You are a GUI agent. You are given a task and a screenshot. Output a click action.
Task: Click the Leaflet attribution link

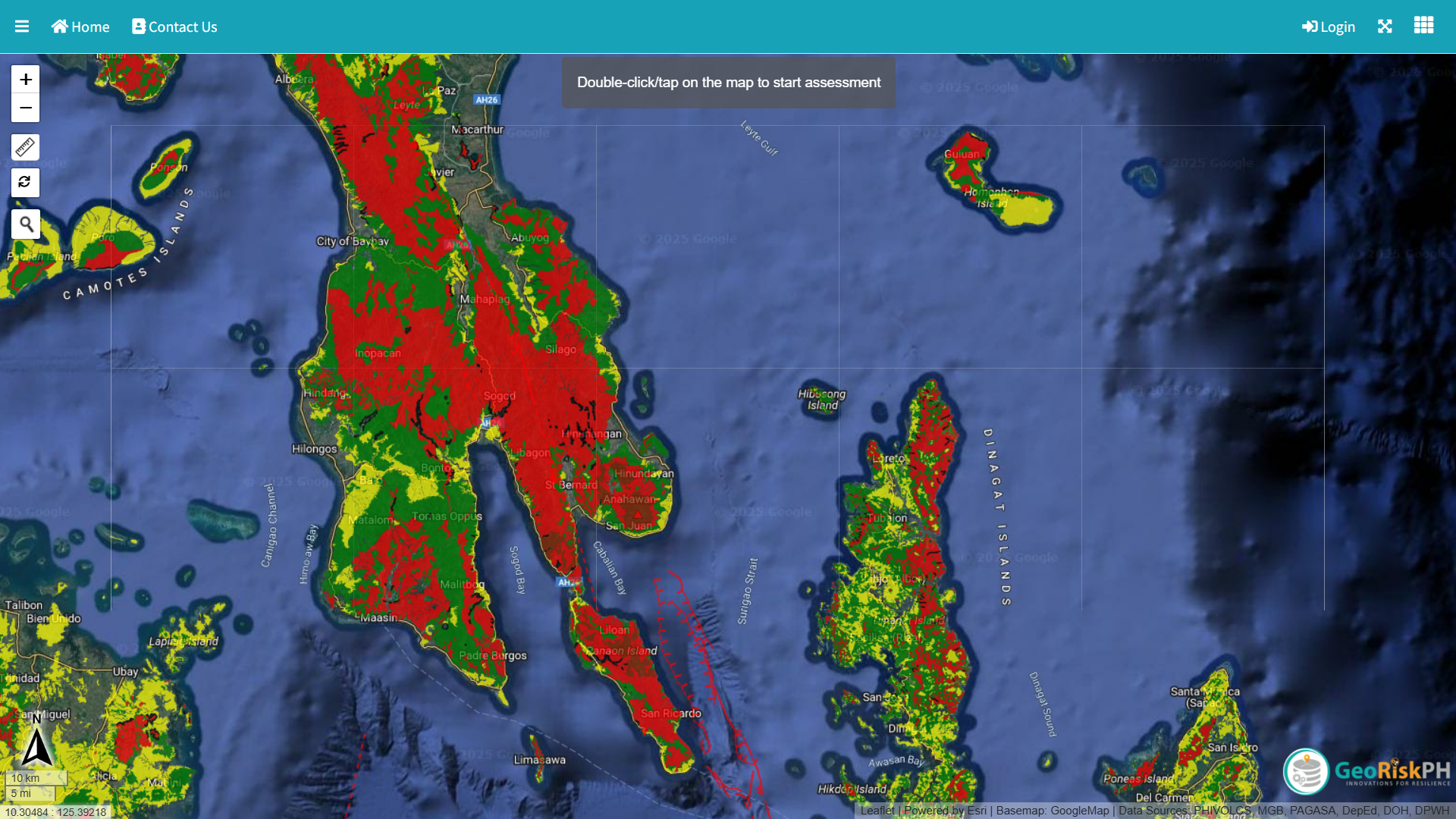tap(877, 811)
